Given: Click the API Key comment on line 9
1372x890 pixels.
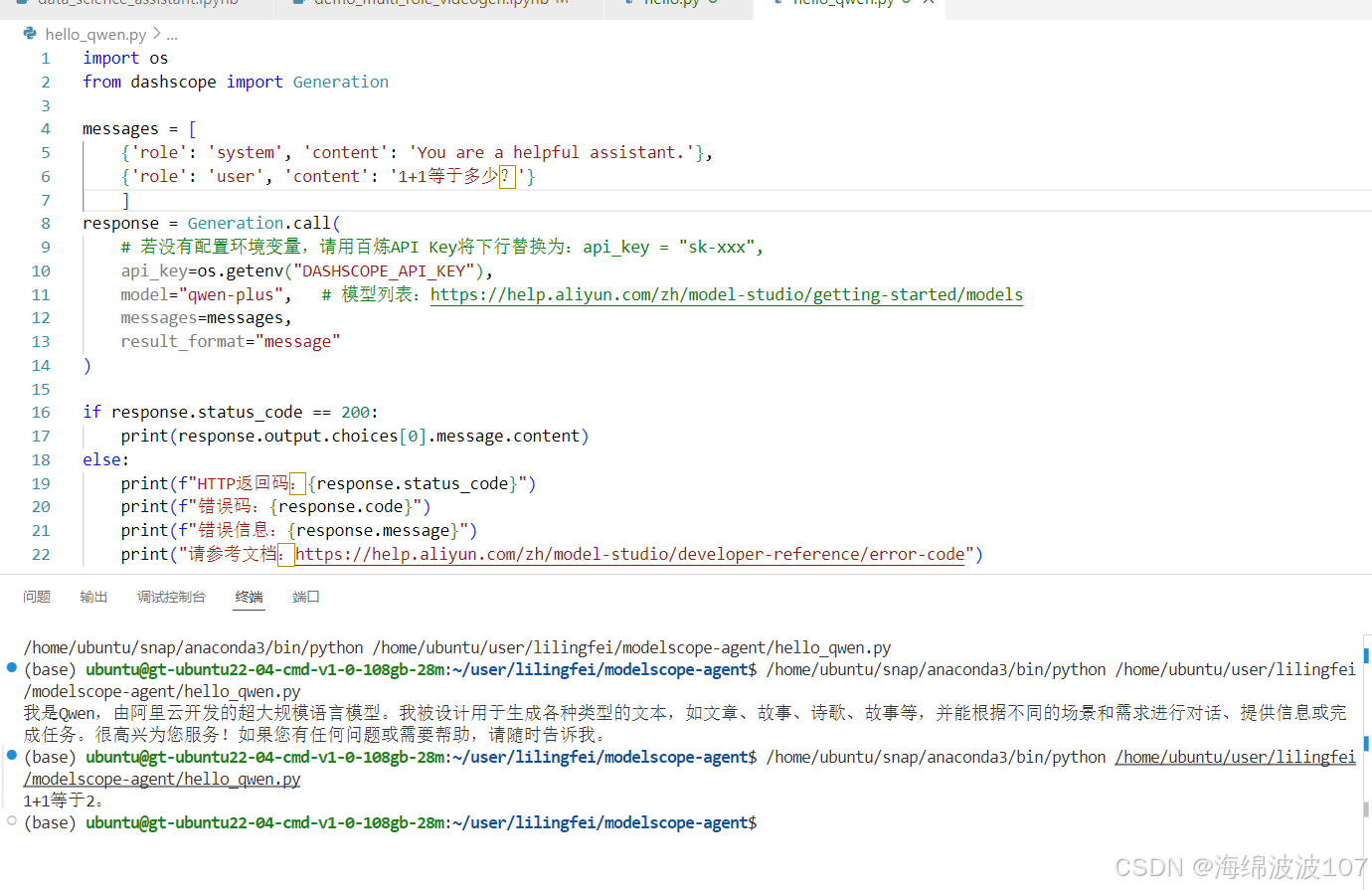Looking at the screenshot, I should (441, 247).
